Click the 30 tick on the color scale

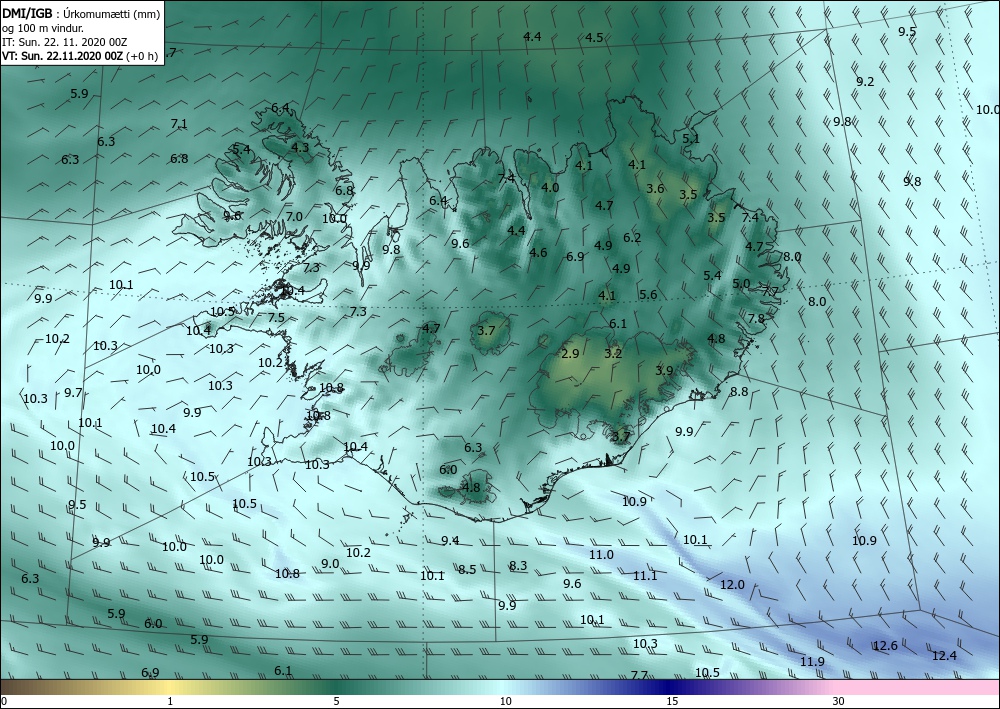pyautogui.click(x=839, y=701)
